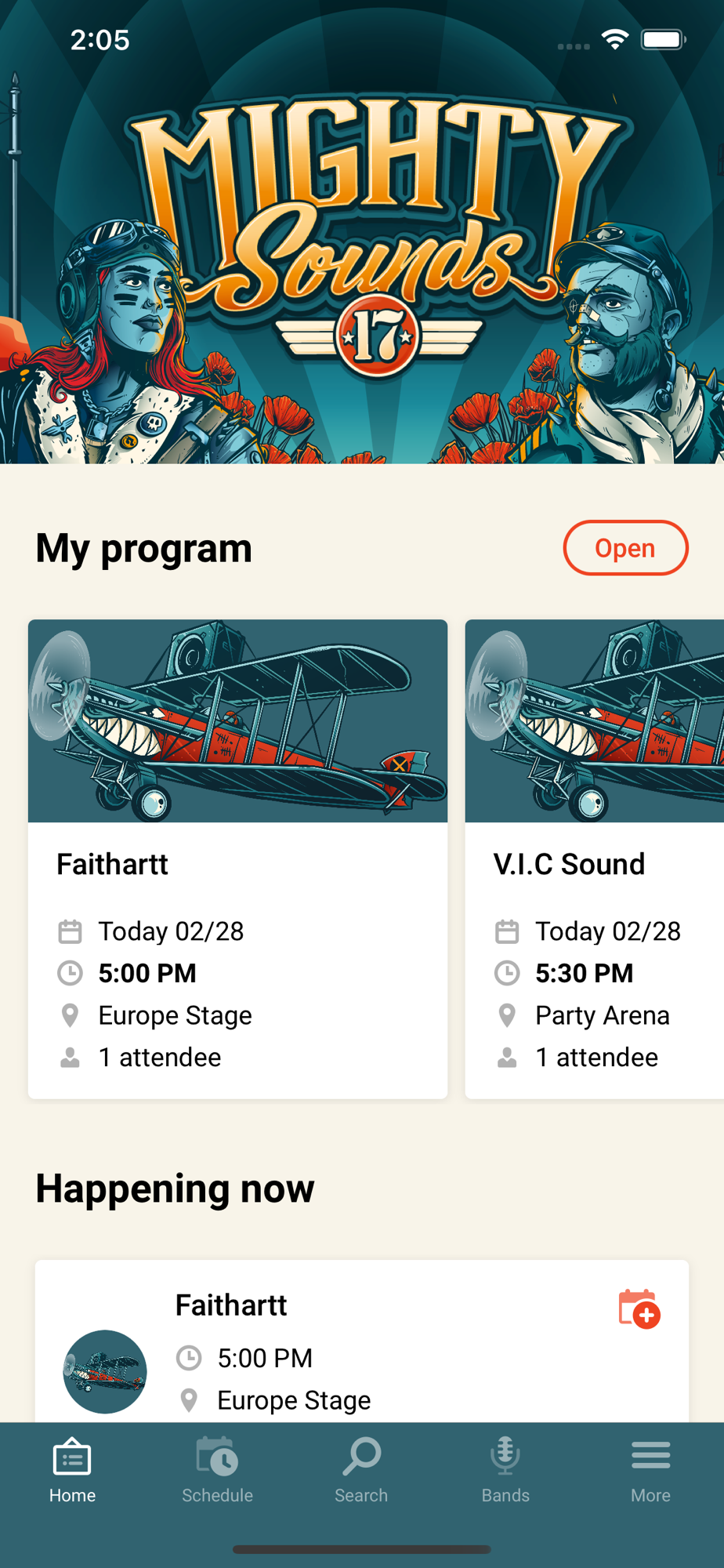Viewport: 724px width, 1568px height.
Task: Open the Schedule tab
Action: pos(217,1459)
